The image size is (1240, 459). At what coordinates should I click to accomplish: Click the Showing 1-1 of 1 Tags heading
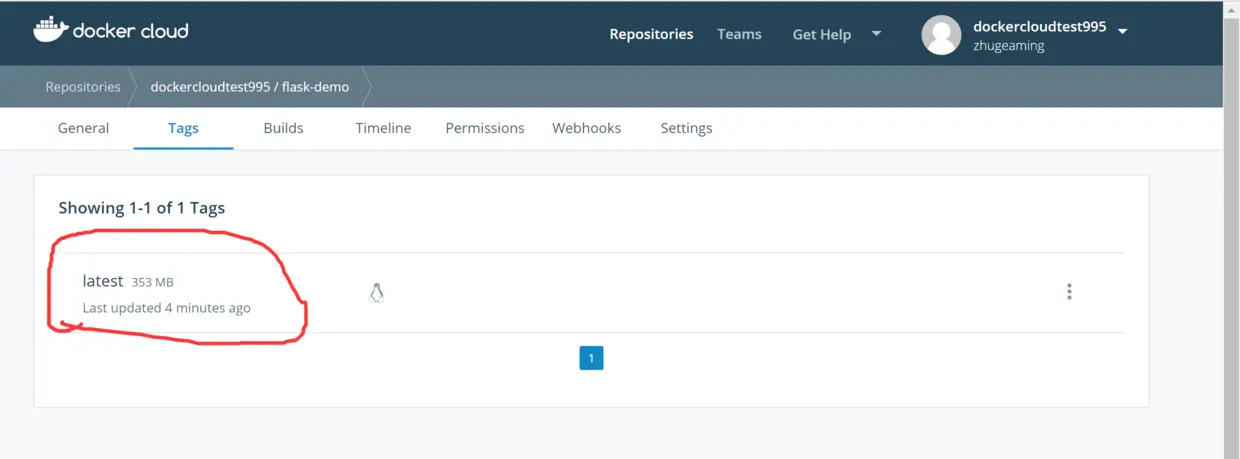tap(142, 208)
